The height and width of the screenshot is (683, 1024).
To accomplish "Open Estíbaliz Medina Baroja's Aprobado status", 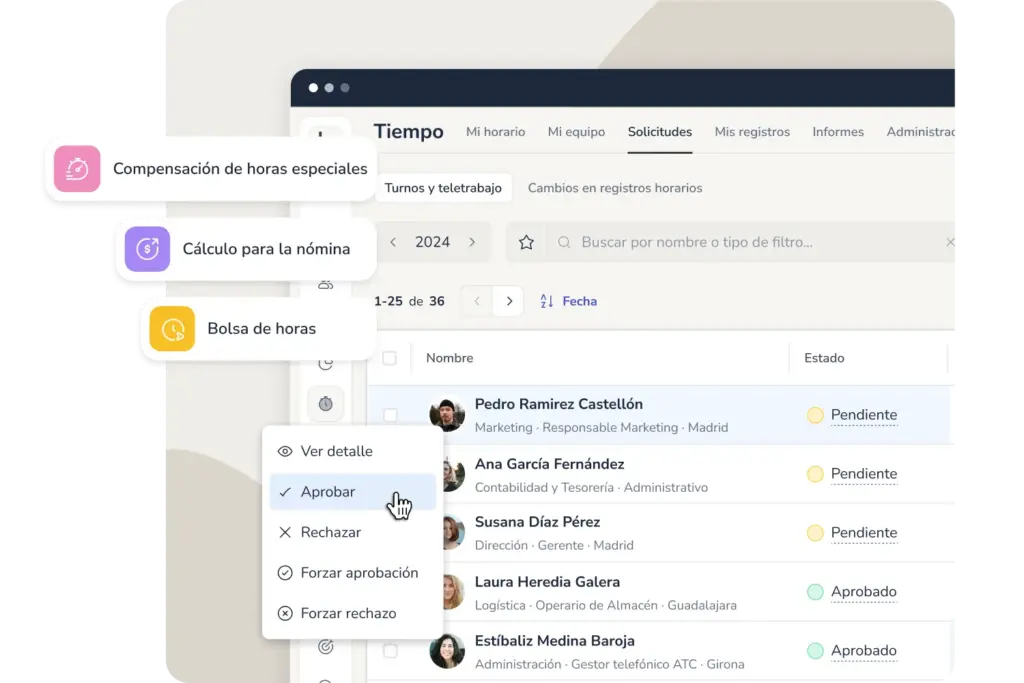I will coord(864,650).
